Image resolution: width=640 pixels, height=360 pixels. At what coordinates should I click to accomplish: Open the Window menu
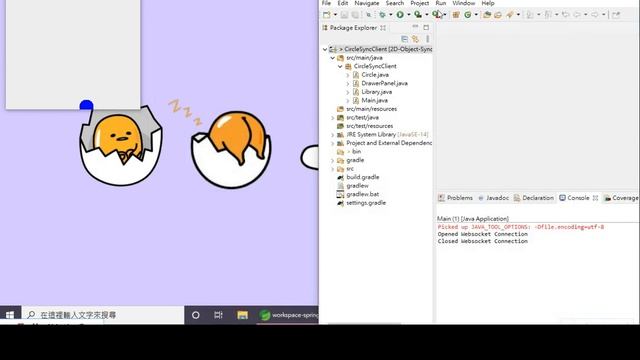[x=464, y=3]
